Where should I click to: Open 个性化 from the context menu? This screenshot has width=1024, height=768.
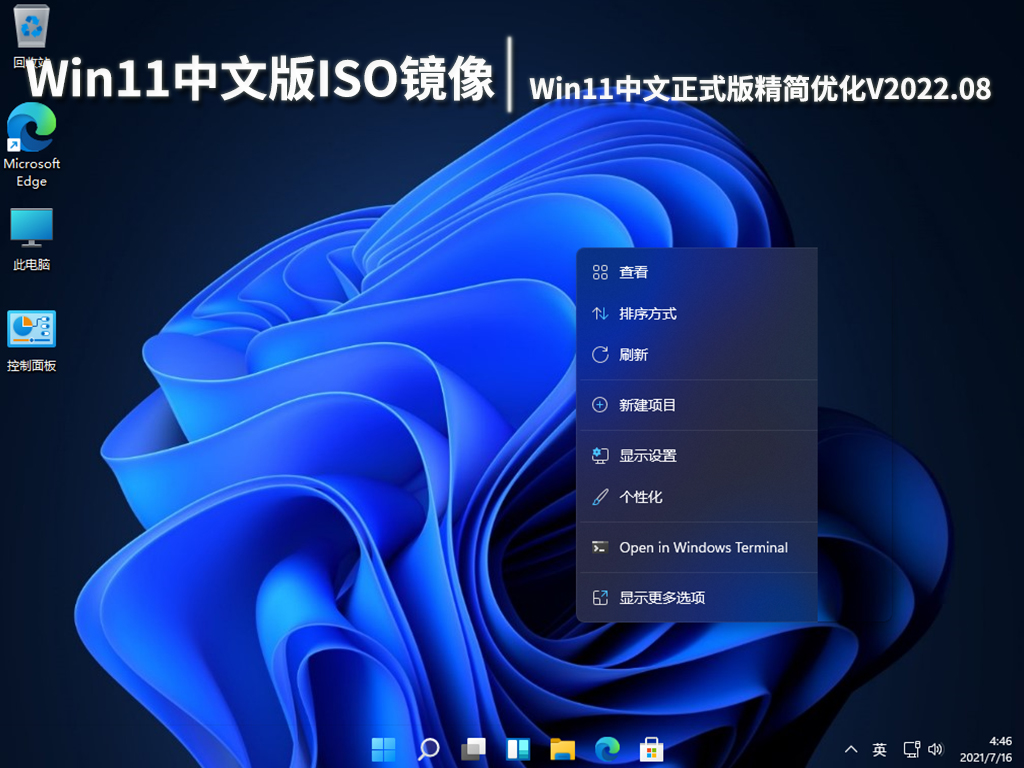pyautogui.click(x=697, y=497)
